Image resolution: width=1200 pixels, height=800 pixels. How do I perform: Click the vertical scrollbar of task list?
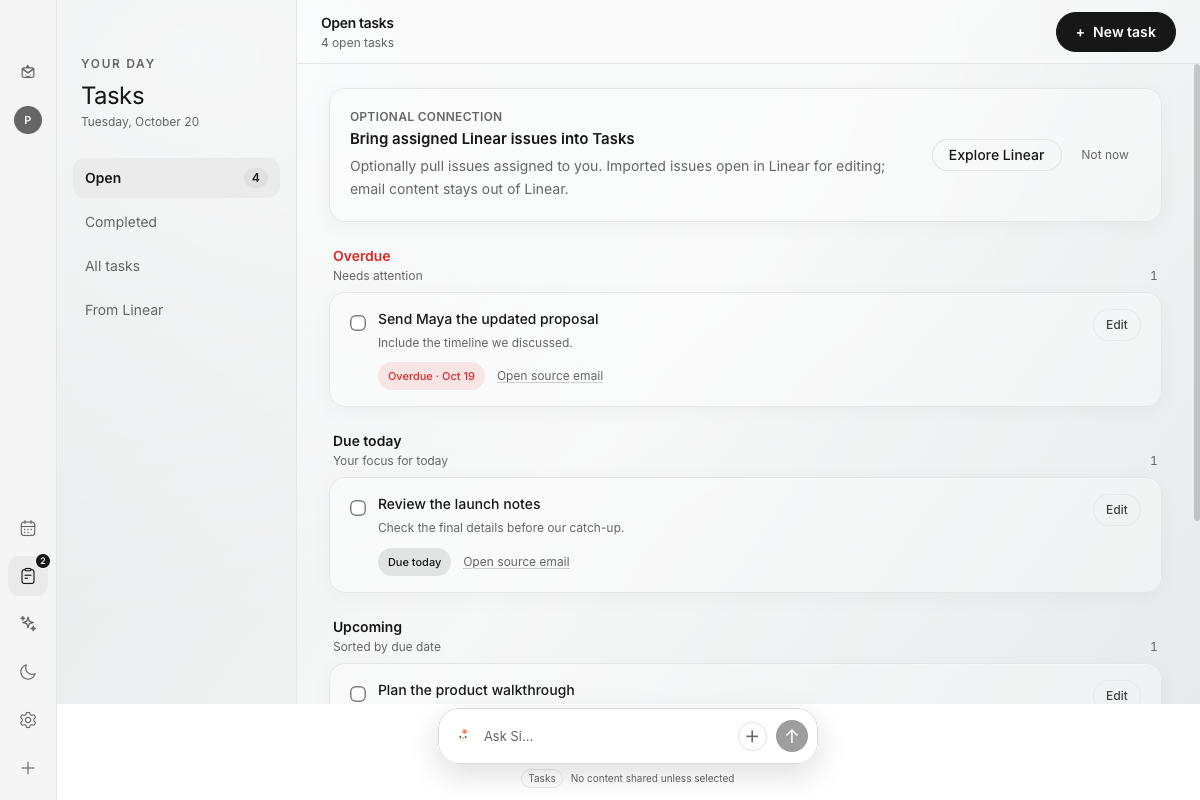click(x=1196, y=292)
